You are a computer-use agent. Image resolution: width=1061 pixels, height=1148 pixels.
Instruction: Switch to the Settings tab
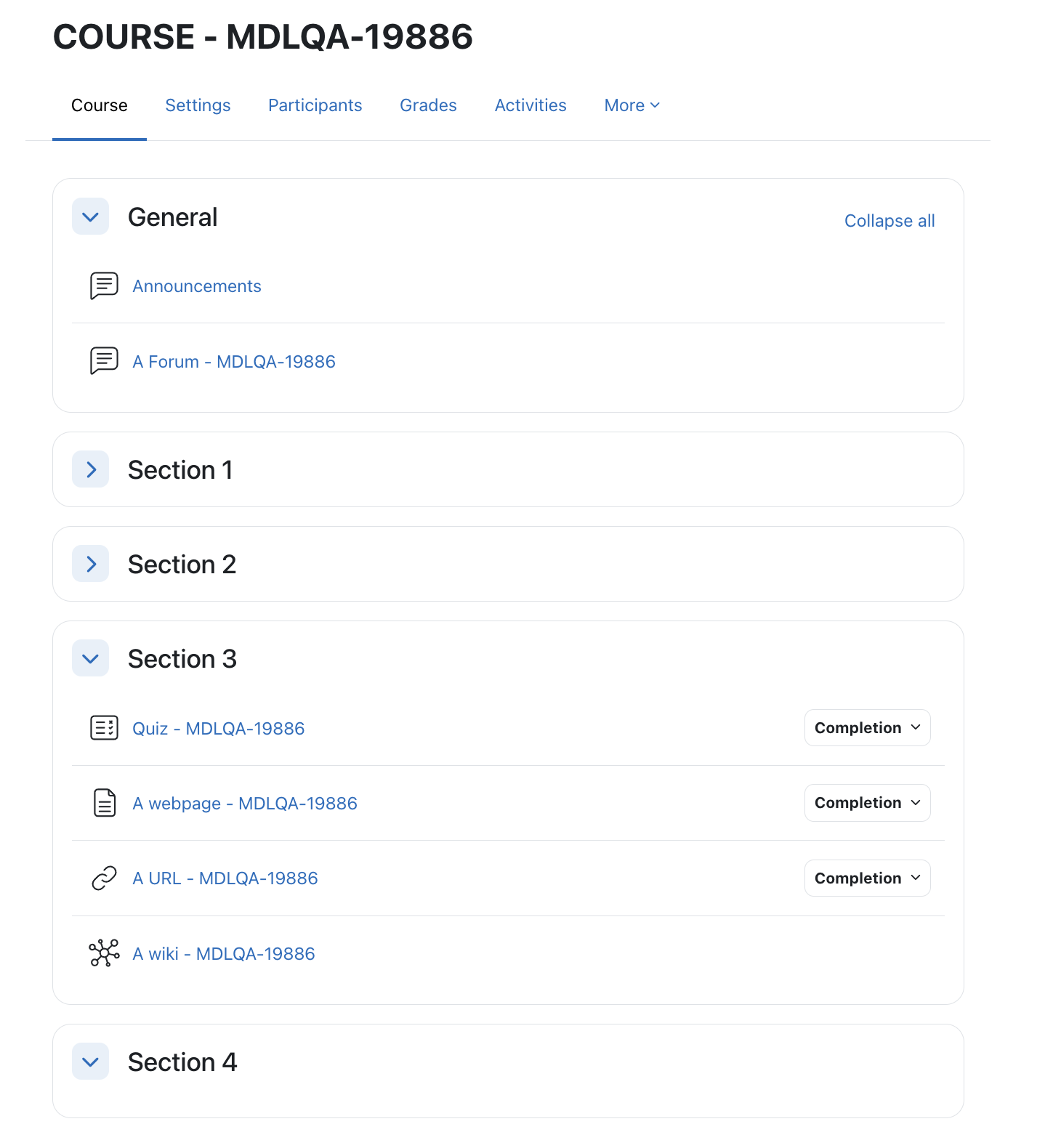coord(198,105)
